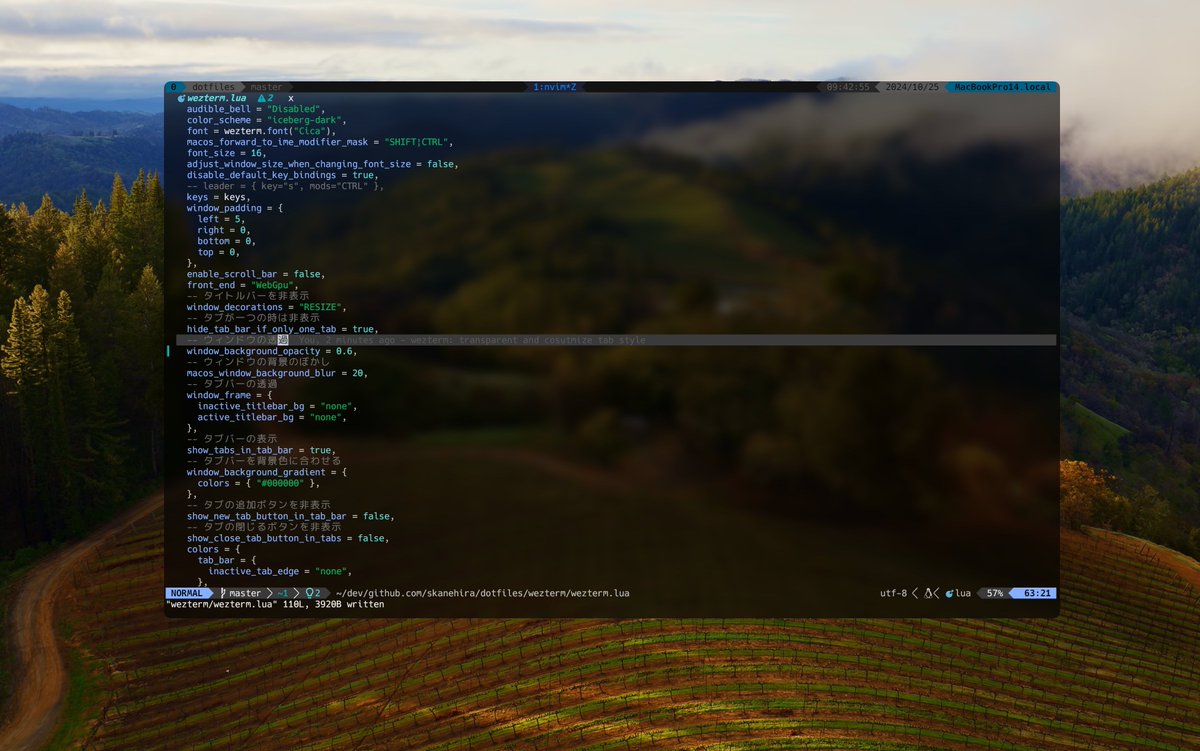1200x751 pixels.
Task: Click the utf-8 encoding indicator
Action: point(893,593)
